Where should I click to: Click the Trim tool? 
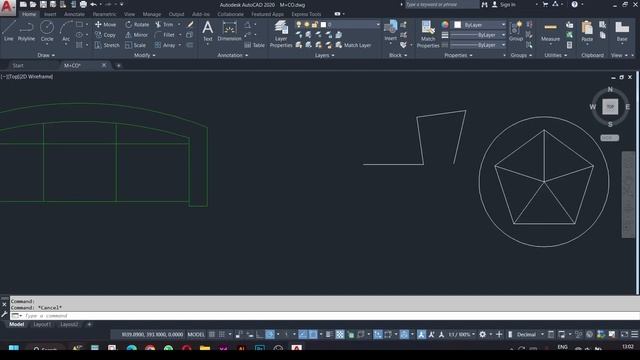point(164,24)
